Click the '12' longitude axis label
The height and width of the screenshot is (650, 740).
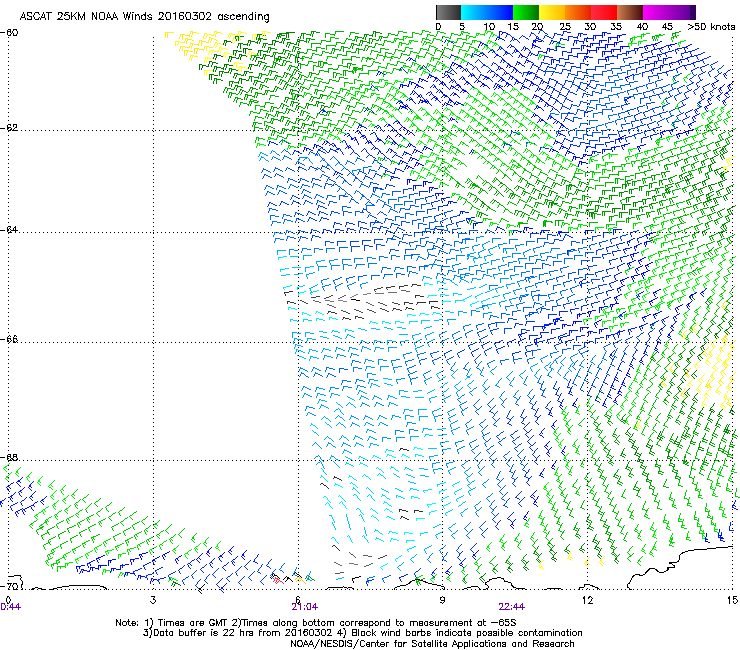[587, 600]
